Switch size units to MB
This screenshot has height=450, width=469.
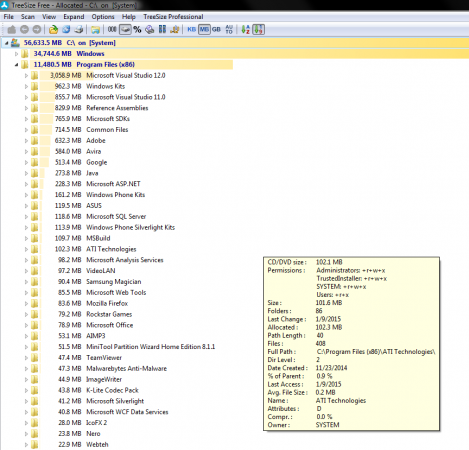[204, 30]
